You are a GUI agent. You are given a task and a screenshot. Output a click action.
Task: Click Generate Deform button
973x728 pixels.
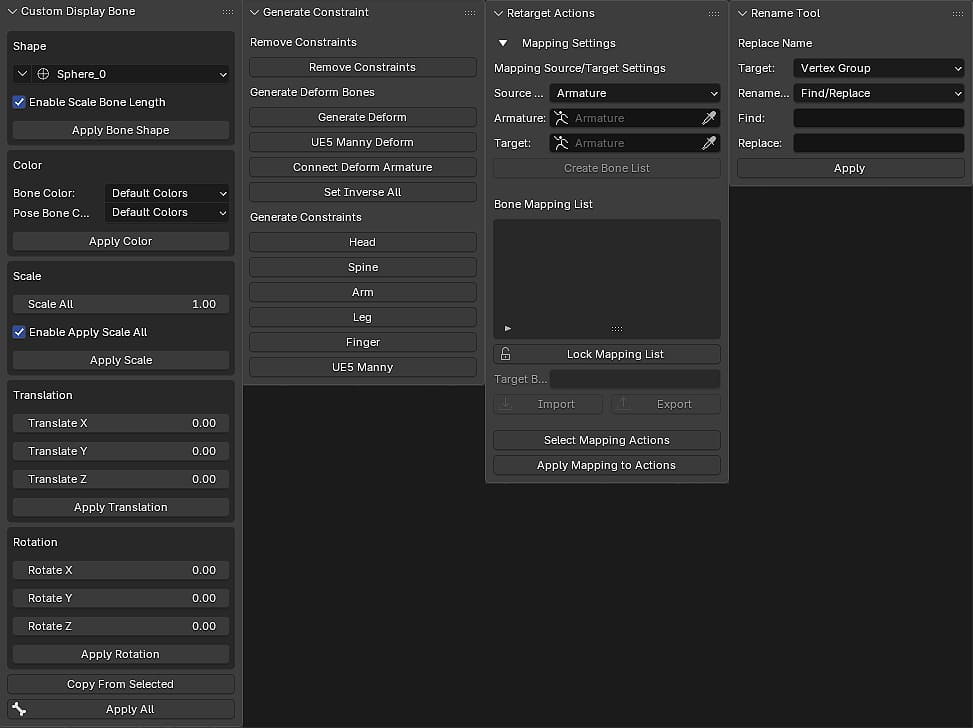click(x=363, y=117)
